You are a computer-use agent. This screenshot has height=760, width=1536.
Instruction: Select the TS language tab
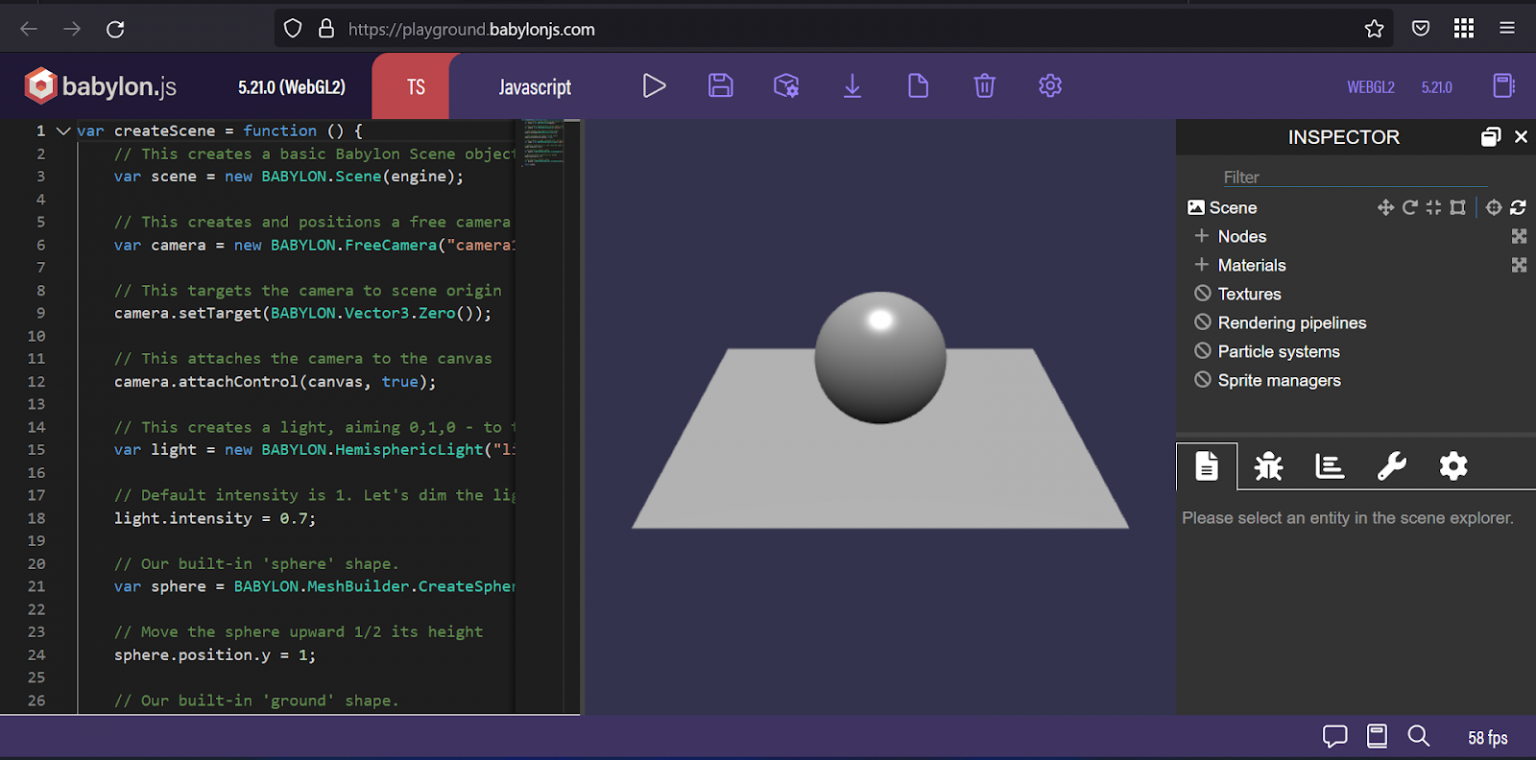pos(414,86)
